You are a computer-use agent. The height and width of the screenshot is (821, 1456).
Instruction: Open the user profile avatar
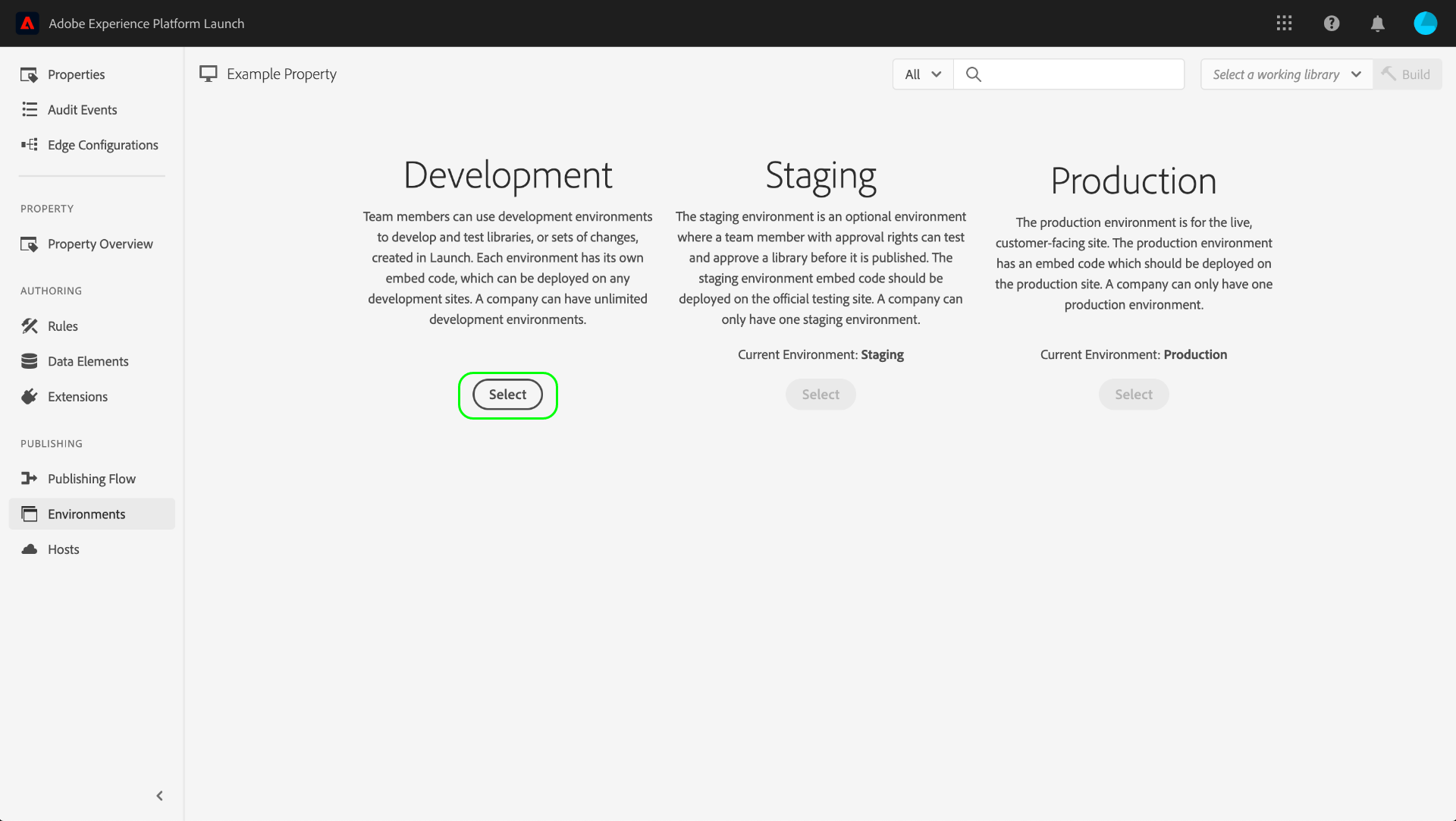click(1425, 24)
